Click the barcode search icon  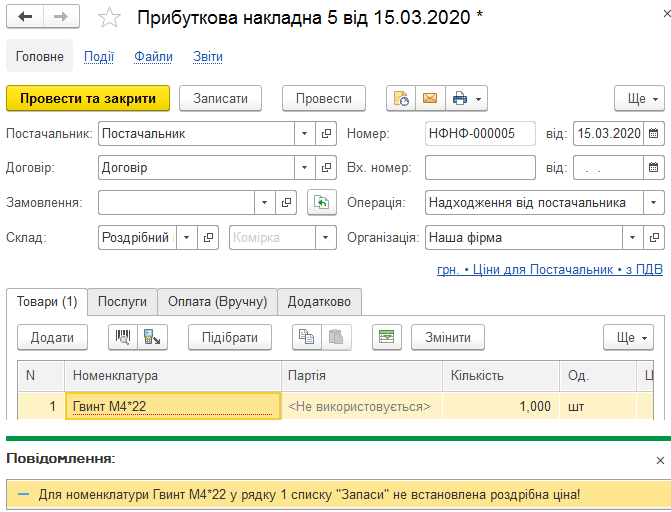pyautogui.click(x=123, y=337)
